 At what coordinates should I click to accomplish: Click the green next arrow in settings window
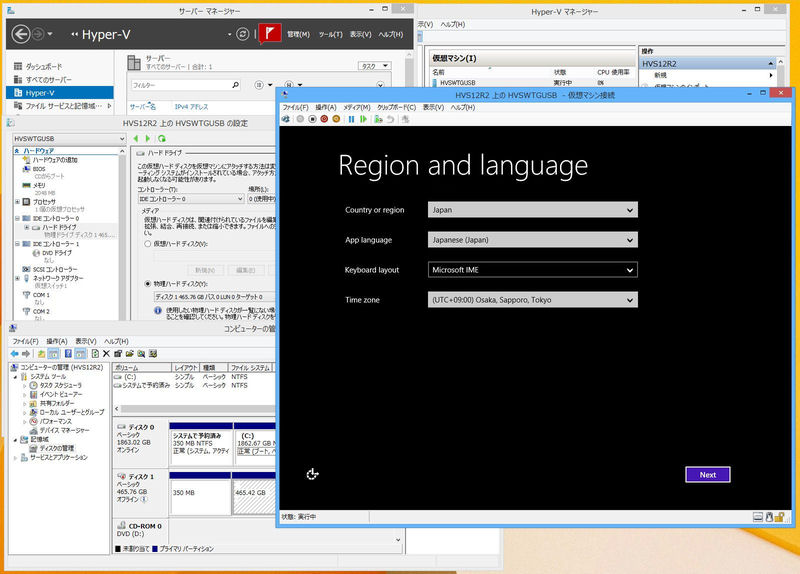tap(148, 138)
